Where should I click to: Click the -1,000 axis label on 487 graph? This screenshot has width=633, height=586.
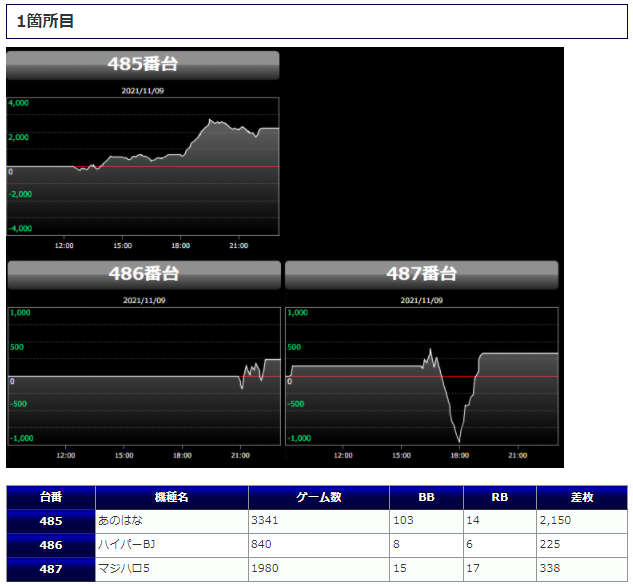(x=299, y=438)
